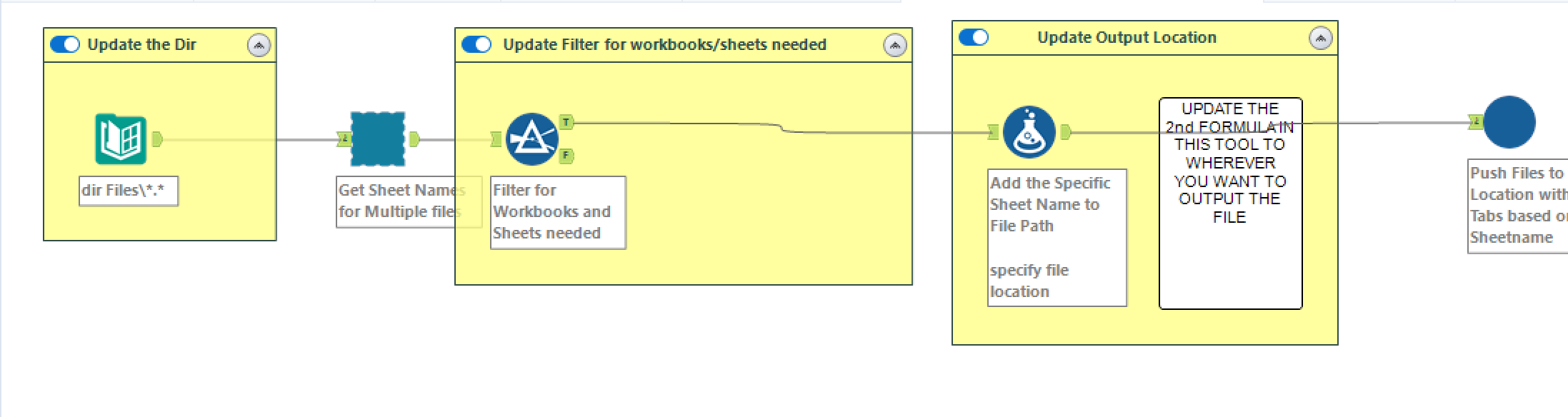The height and width of the screenshot is (417, 1568).
Task: Collapse the Update Output Location container
Action: click(x=1320, y=38)
